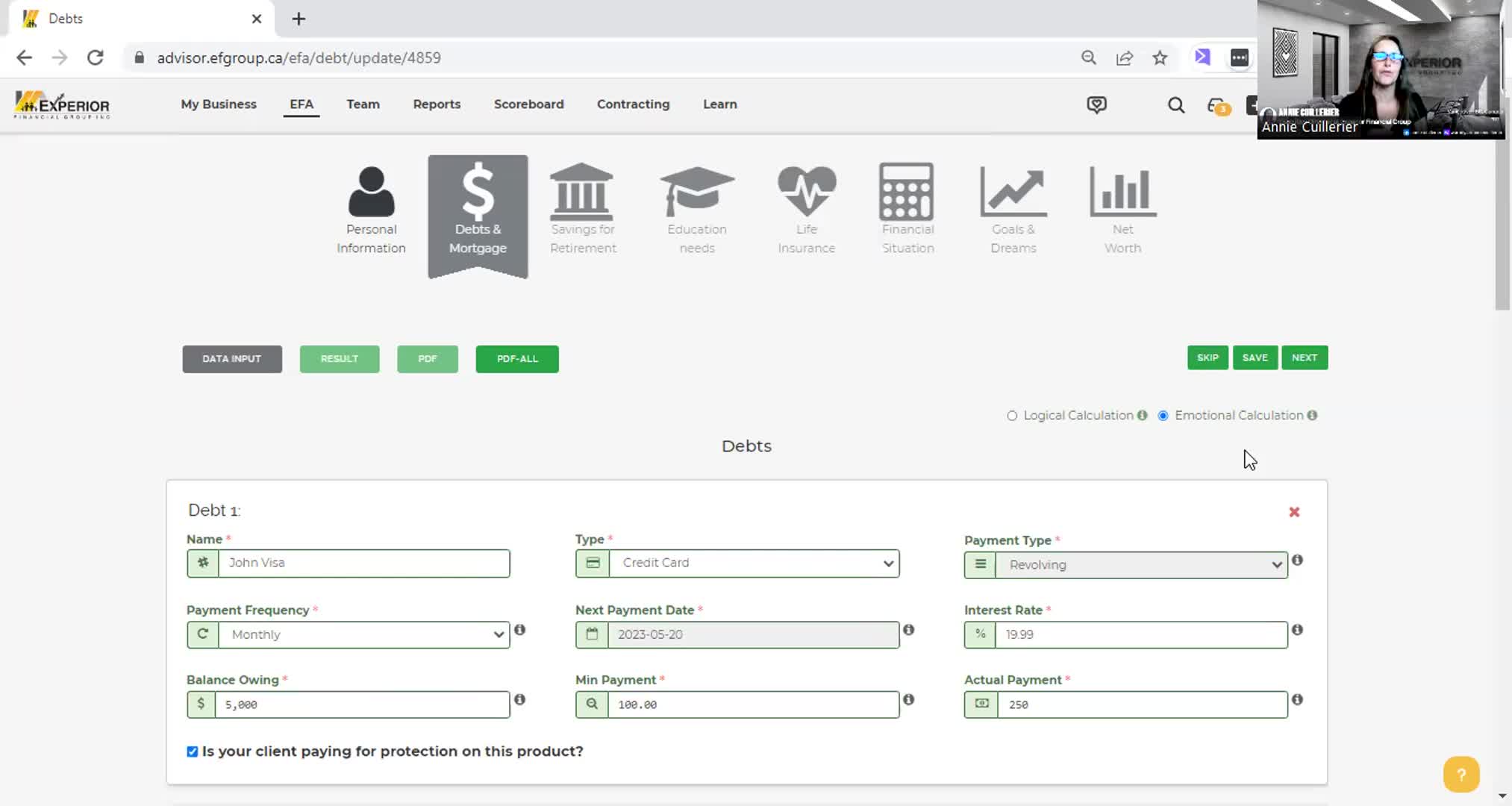
Task: Select the Logical Calculation radio option
Action: tap(1012, 416)
